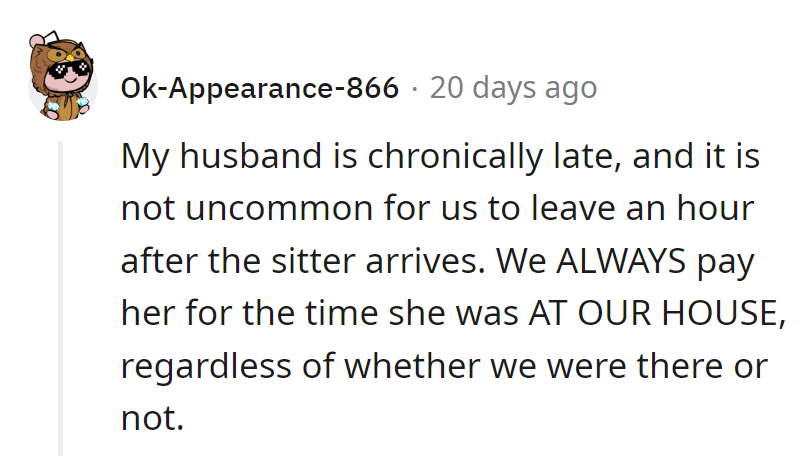Click the capitalized word "ALWAYS"
810x456 pixels.
point(619,262)
